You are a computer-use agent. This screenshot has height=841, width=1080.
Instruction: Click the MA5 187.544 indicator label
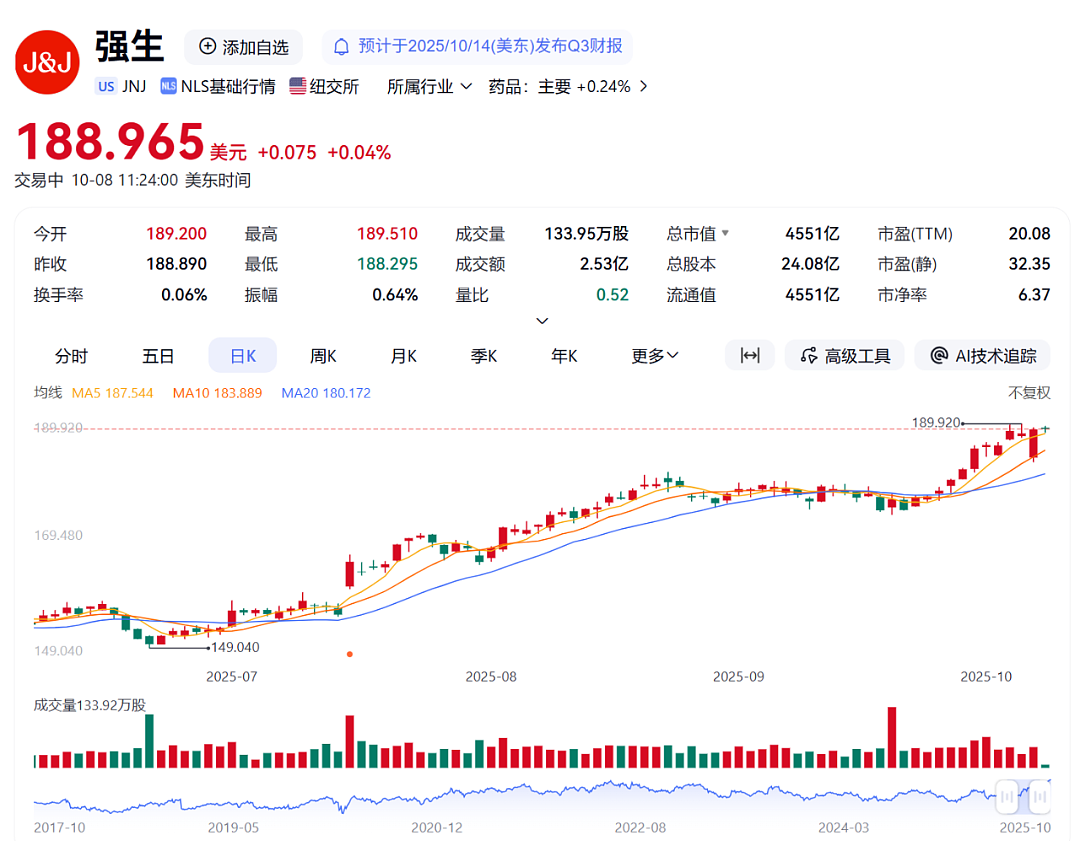click(112, 393)
